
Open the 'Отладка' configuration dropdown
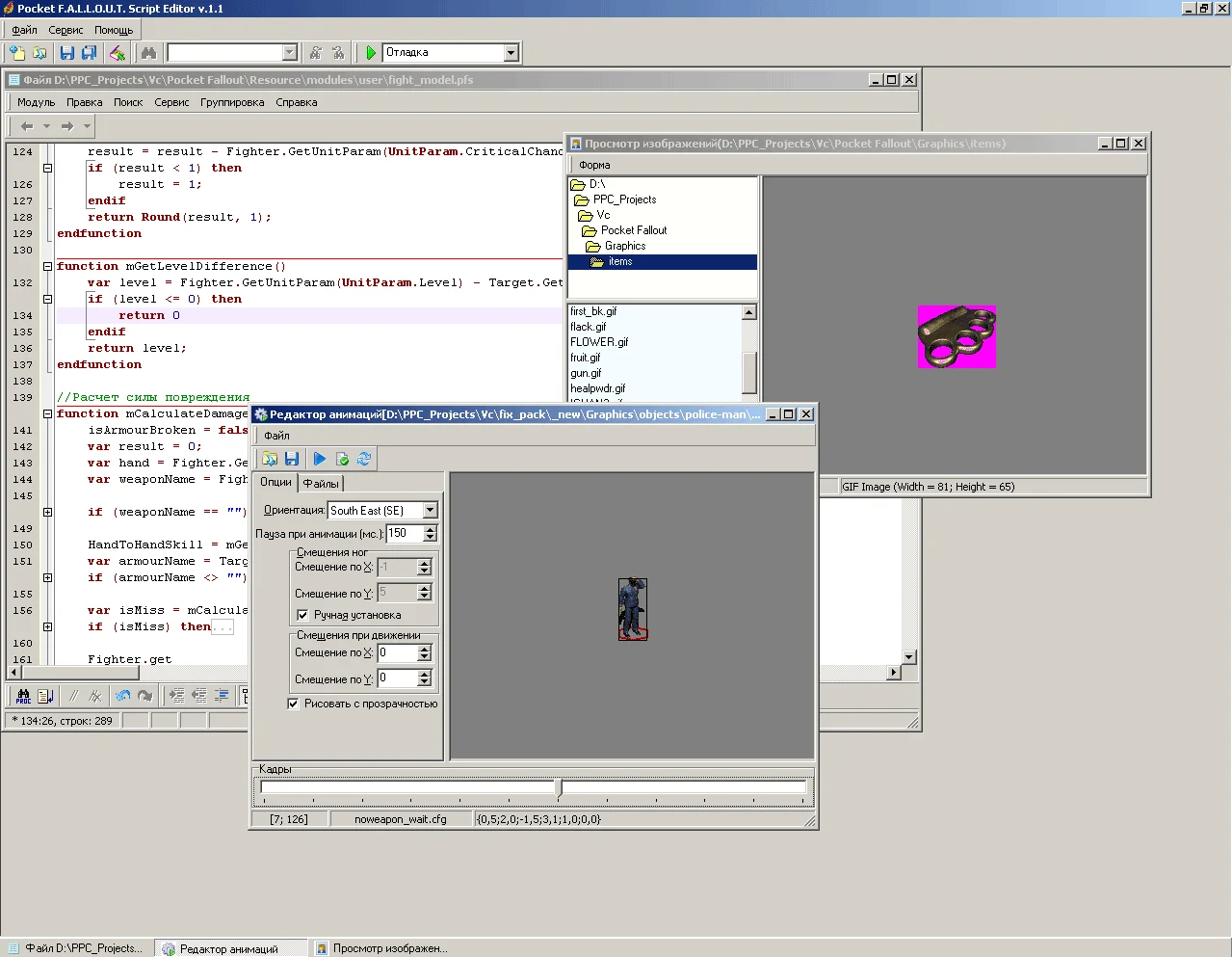511,53
